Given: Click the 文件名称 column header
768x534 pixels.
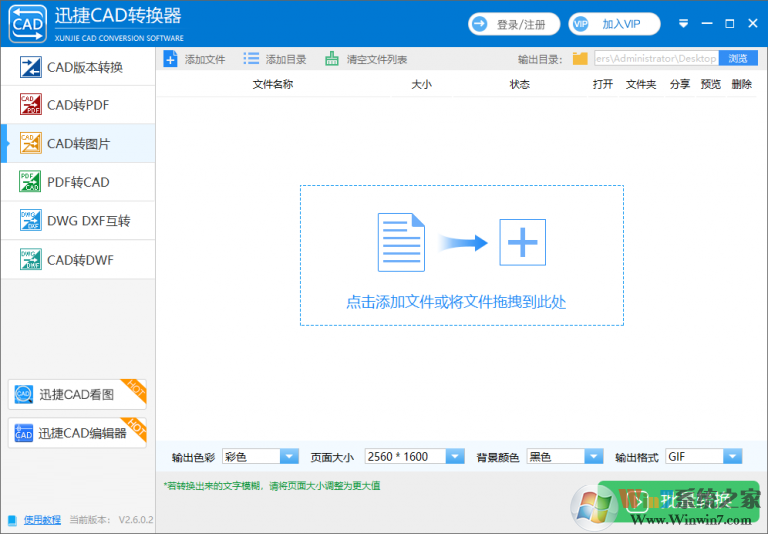Looking at the screenshot, I should 273,85.
